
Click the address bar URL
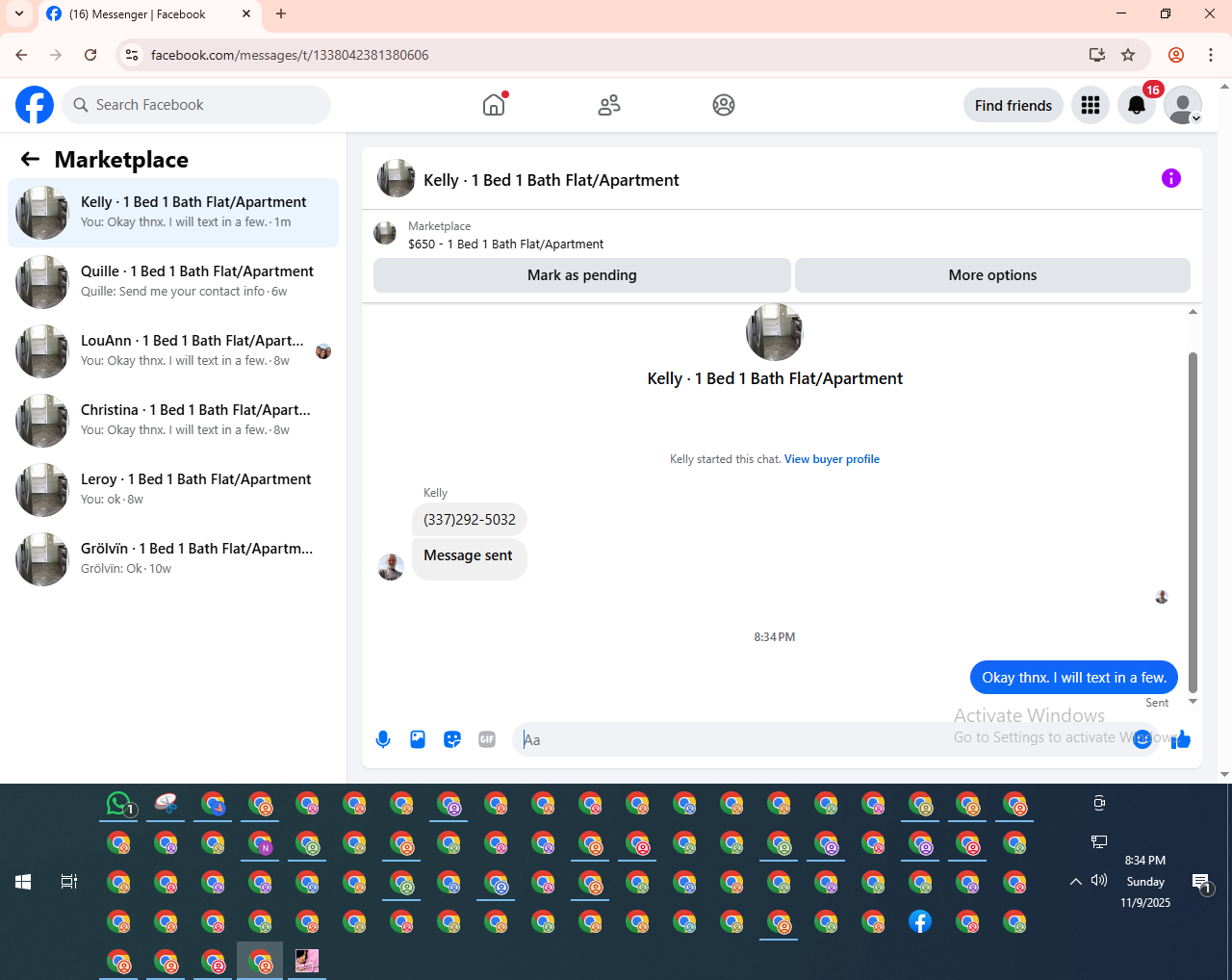pyautogui.click(x=290, y=55)
